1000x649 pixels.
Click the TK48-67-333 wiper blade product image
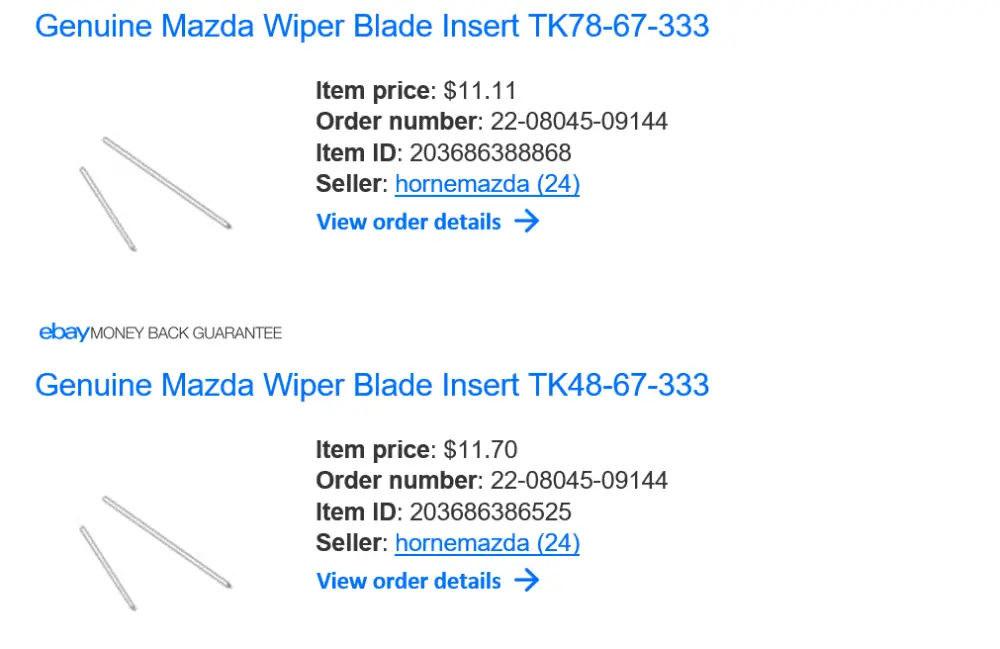point(155,552)
